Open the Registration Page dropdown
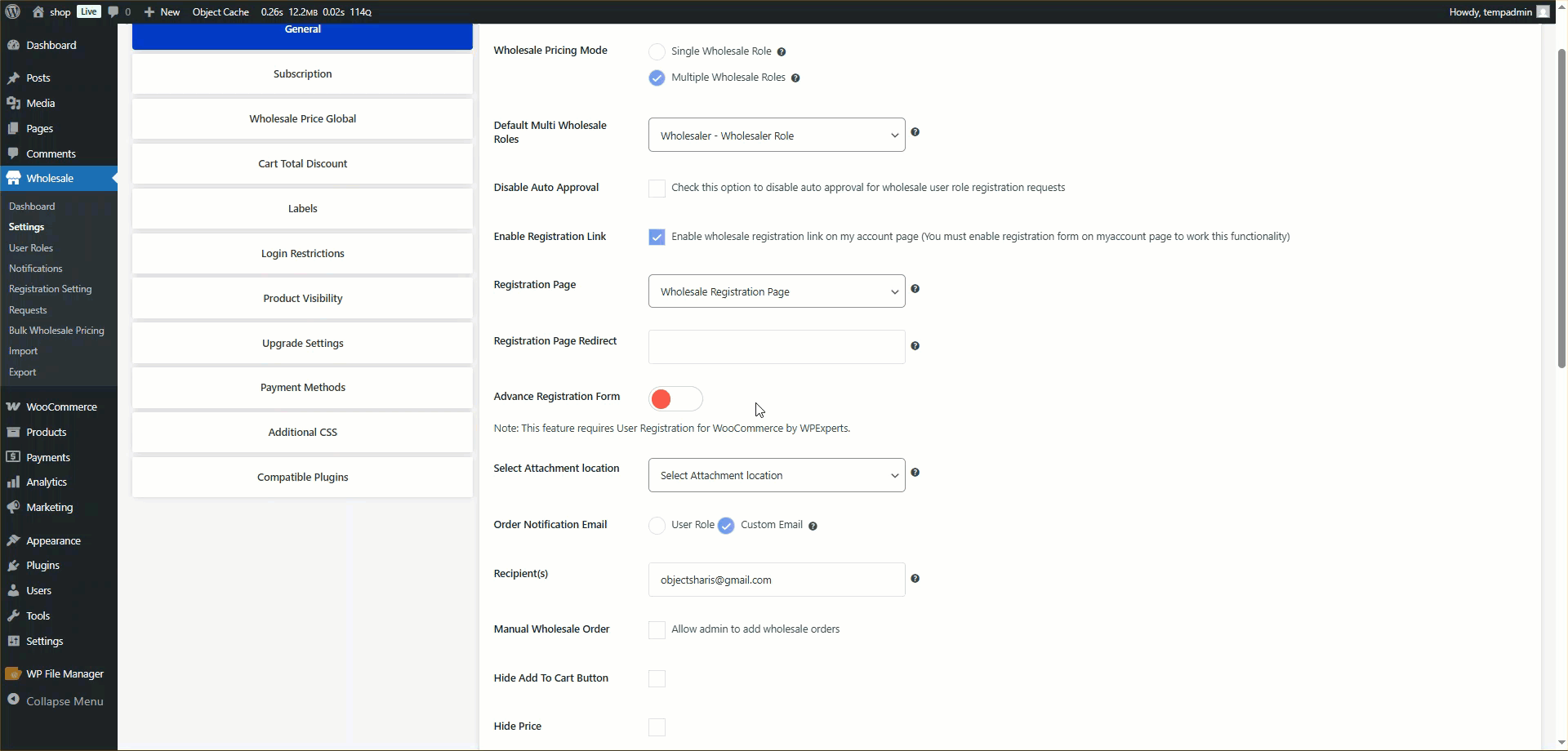1568x751 pixels. pyautogui.click(x=777, y=291)
